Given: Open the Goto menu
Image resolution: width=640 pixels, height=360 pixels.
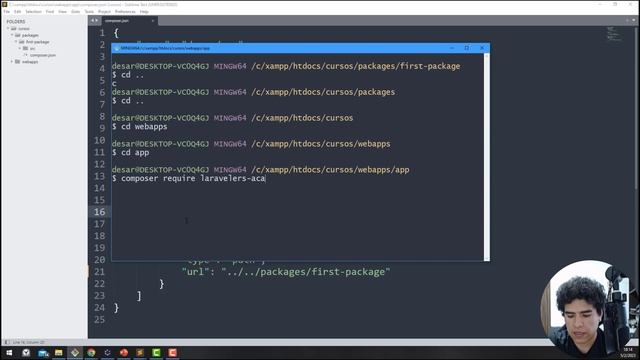Looking at the screenshot, I should pos(76,12).
